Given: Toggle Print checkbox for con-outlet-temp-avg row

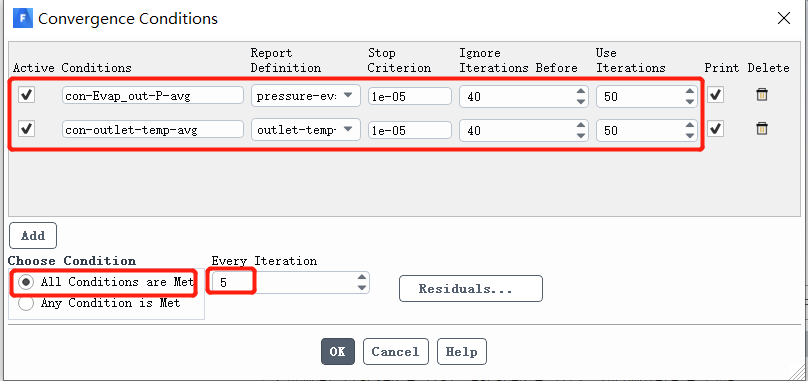Looking at the screenshot, I should [715, 128].
